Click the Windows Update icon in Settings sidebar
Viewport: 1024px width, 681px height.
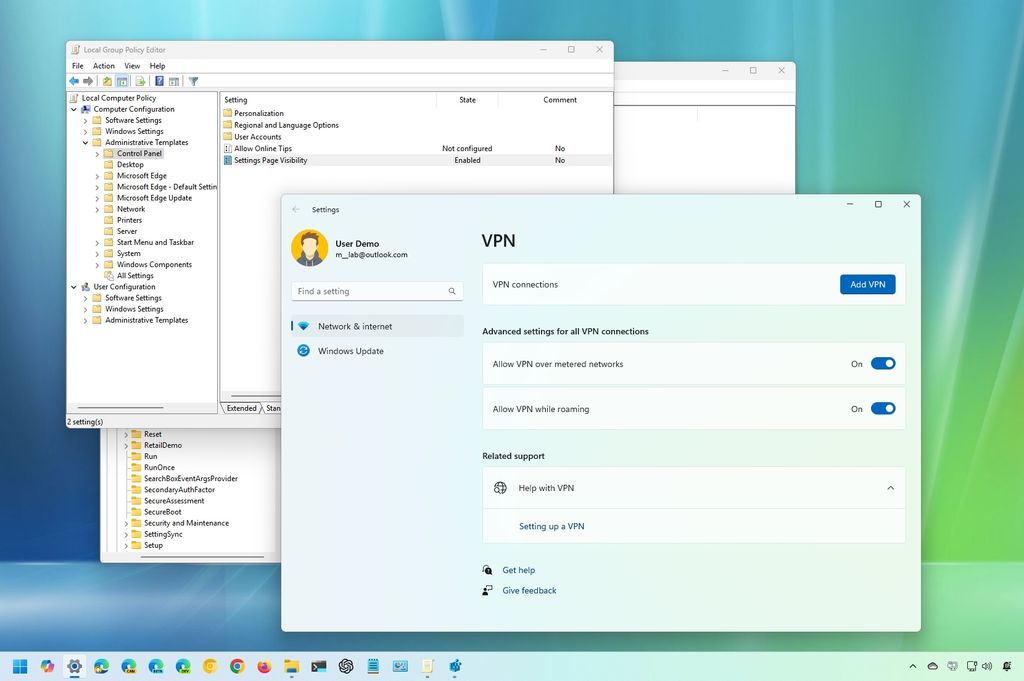click(x=301, y=351)
